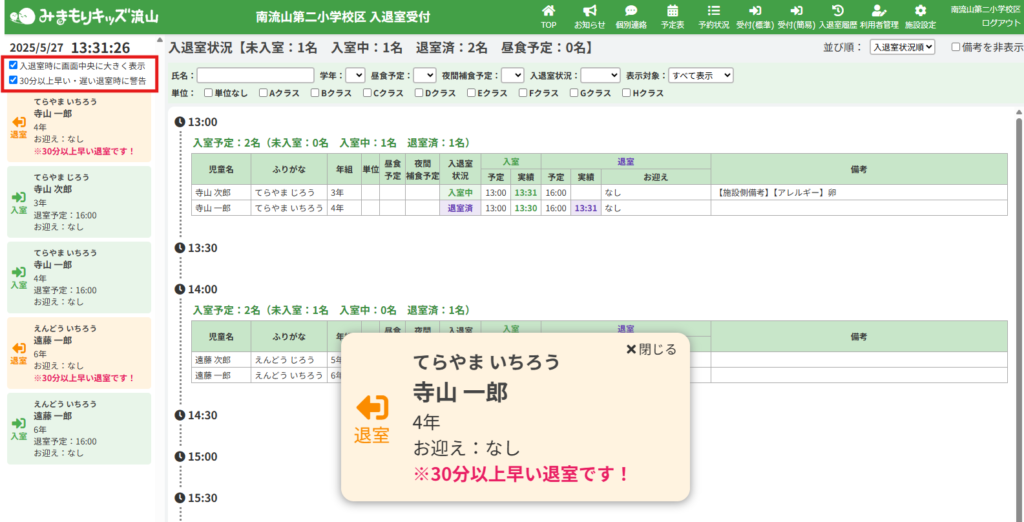Uncheck 入退室時に画面中央に大きく表示 checkbox
The image size is (1024, 522).
(x=13, y=65)
